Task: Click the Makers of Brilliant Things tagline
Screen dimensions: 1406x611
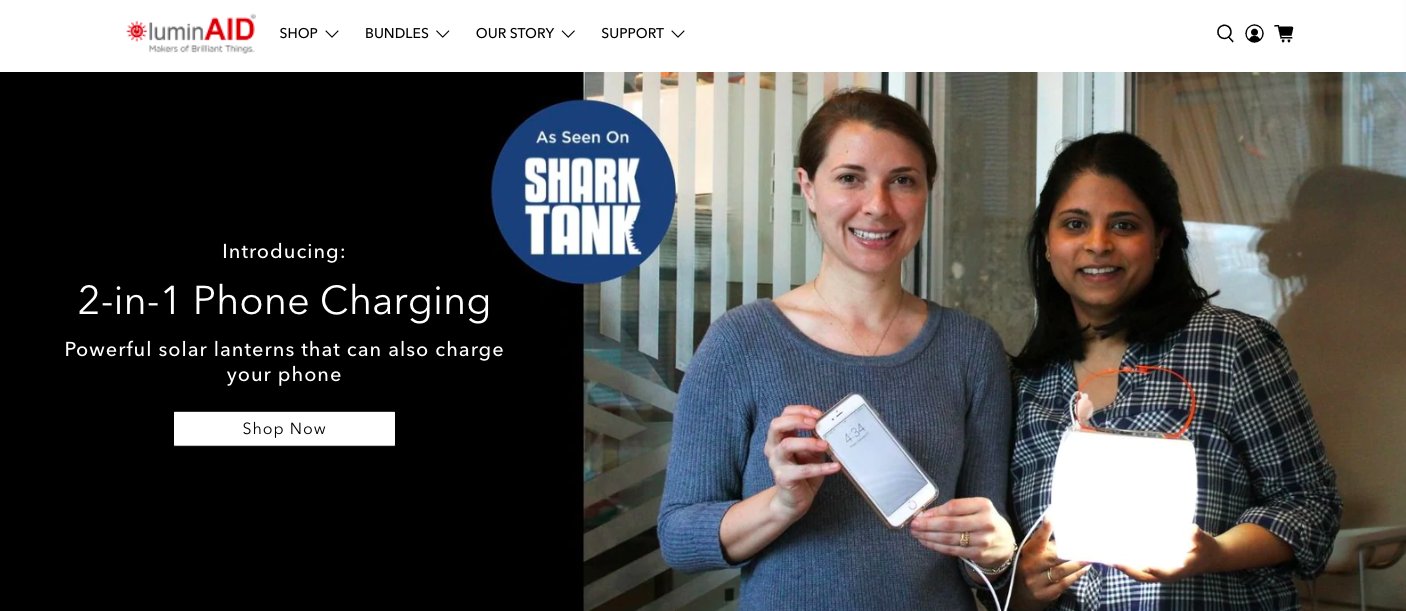Action: (x=201, y=48)
